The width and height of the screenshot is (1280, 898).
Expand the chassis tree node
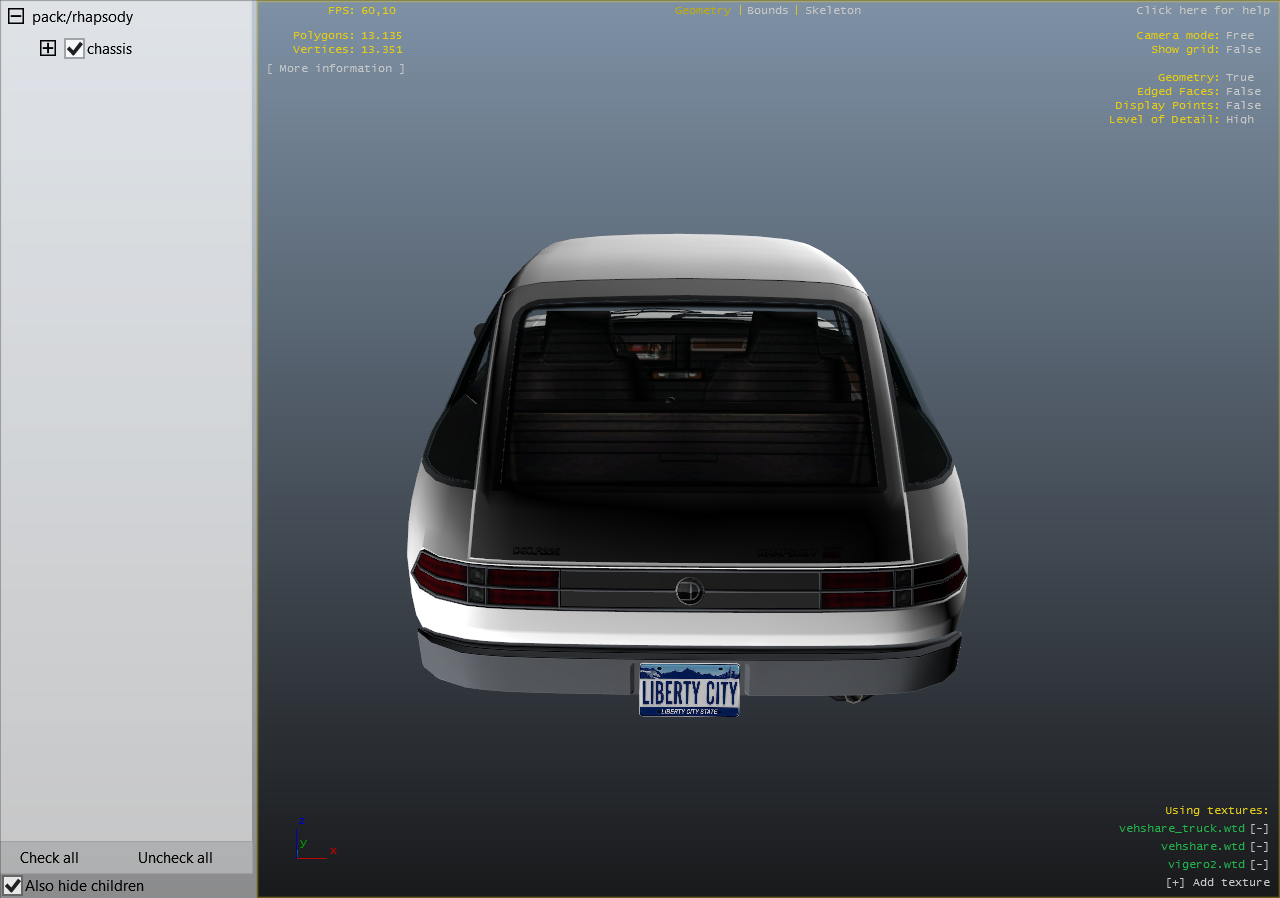pos(48,48)
